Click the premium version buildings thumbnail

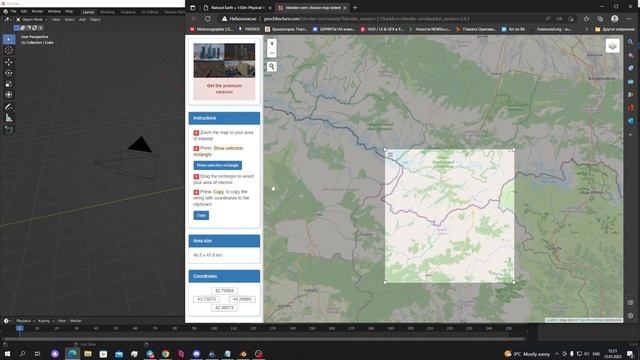click(x=224, y=60)
